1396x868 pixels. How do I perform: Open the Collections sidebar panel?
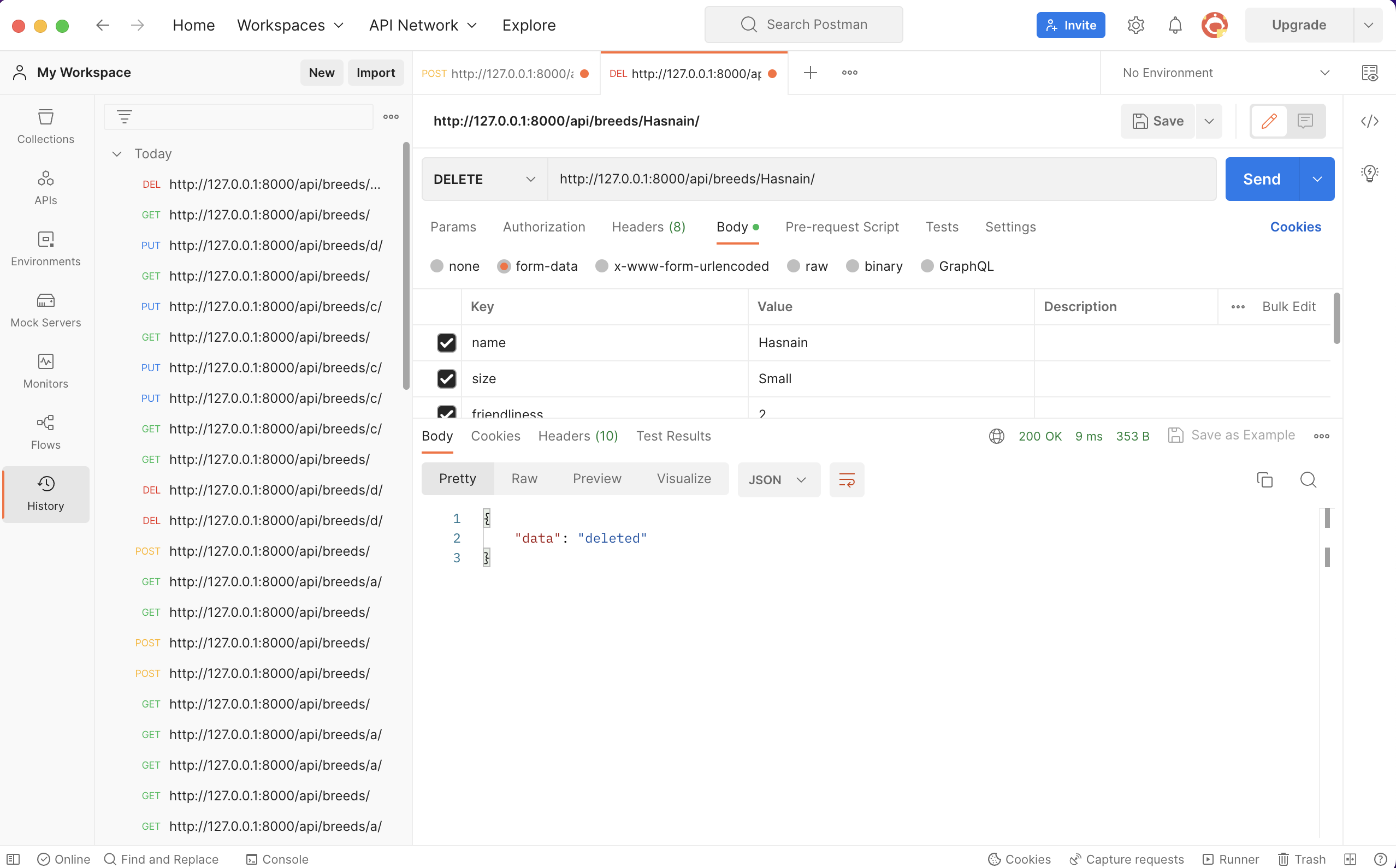(x=45, y=126)
